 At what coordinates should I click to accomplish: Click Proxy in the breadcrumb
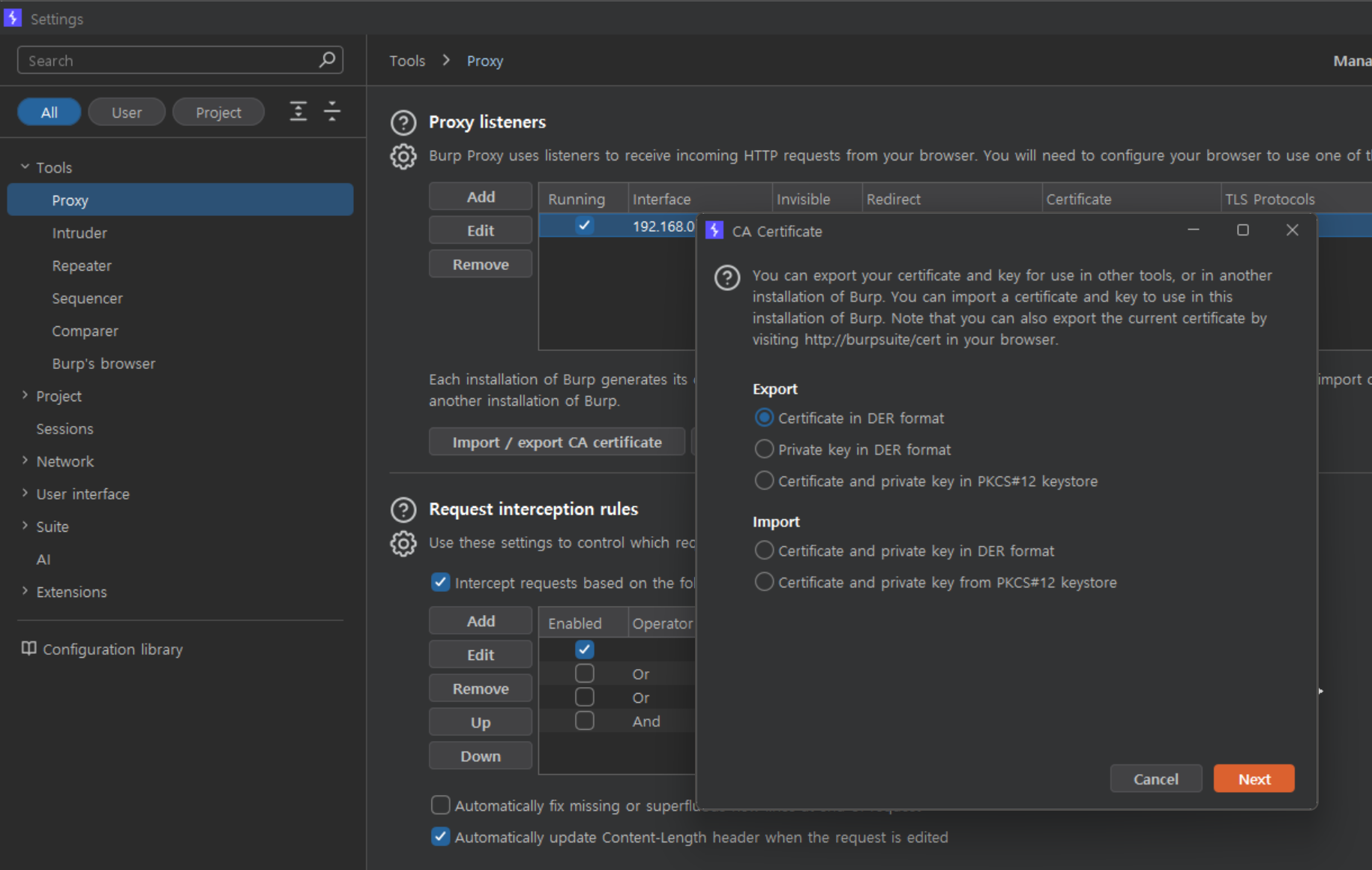[x=485, y=61]
